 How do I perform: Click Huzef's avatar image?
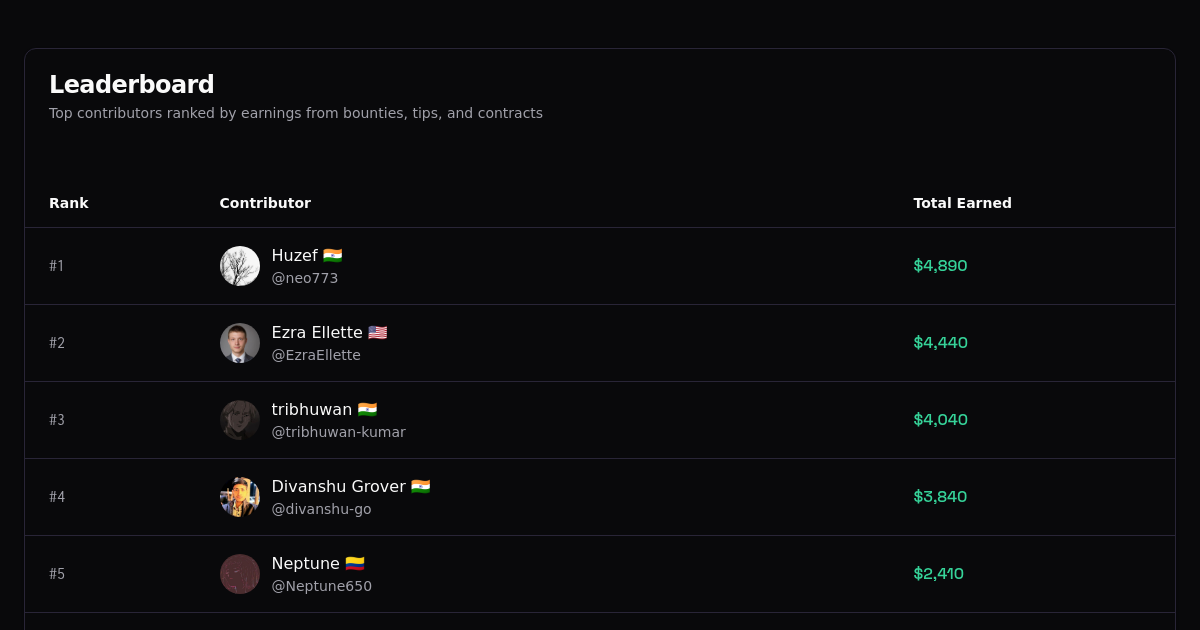click(240, 266)
